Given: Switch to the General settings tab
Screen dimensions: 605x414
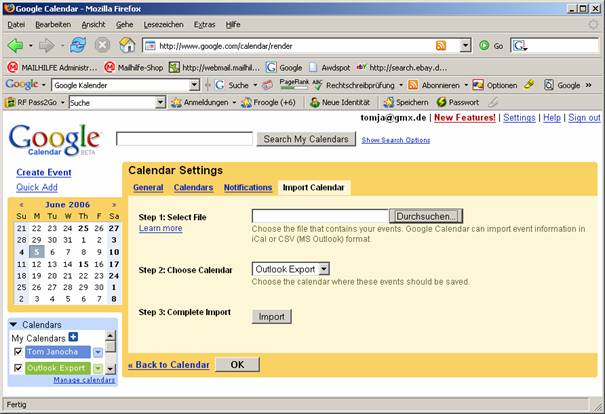Looking at the screenshot, I should point(148,188).
